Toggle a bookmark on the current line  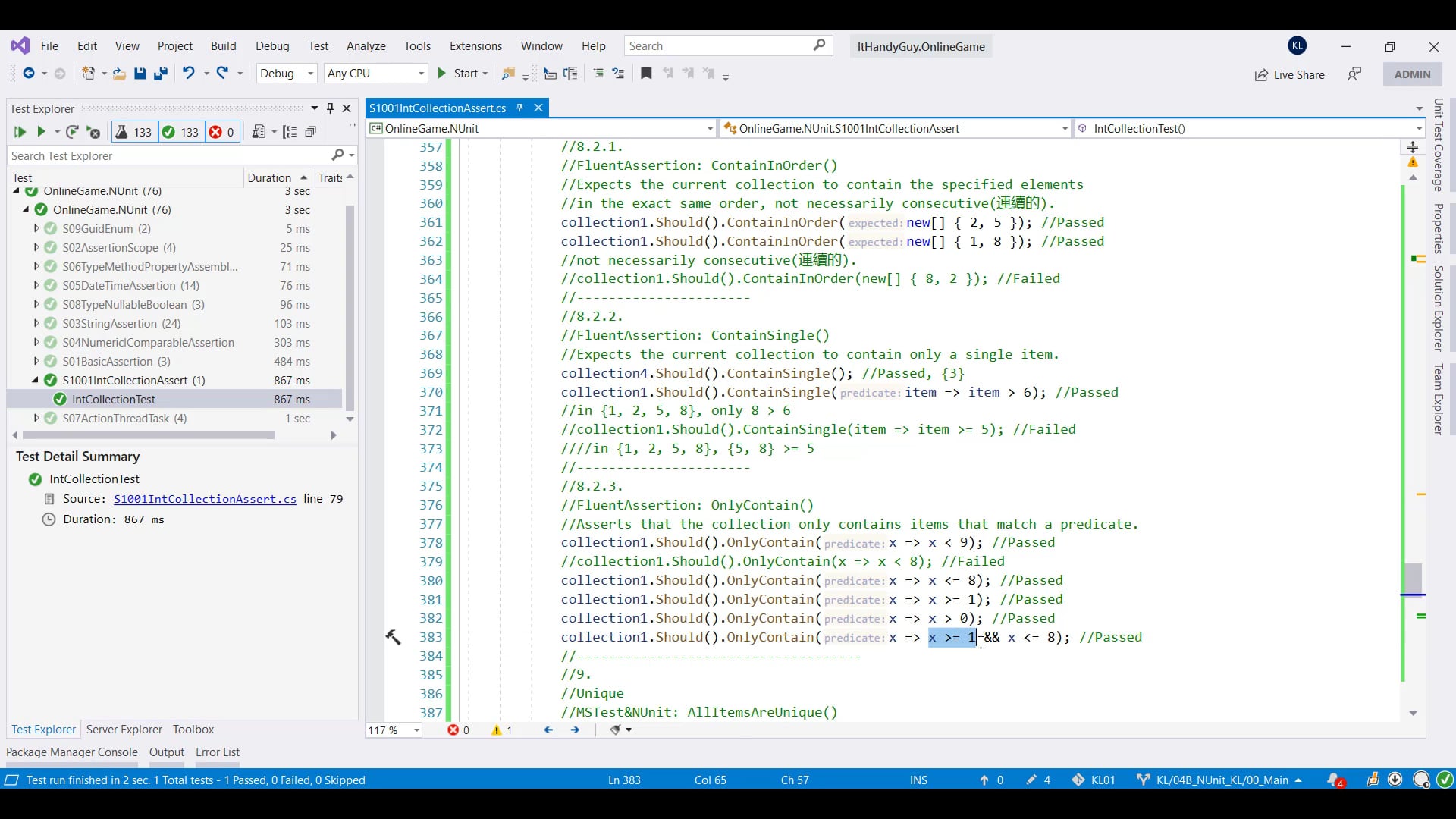[646, 74]
